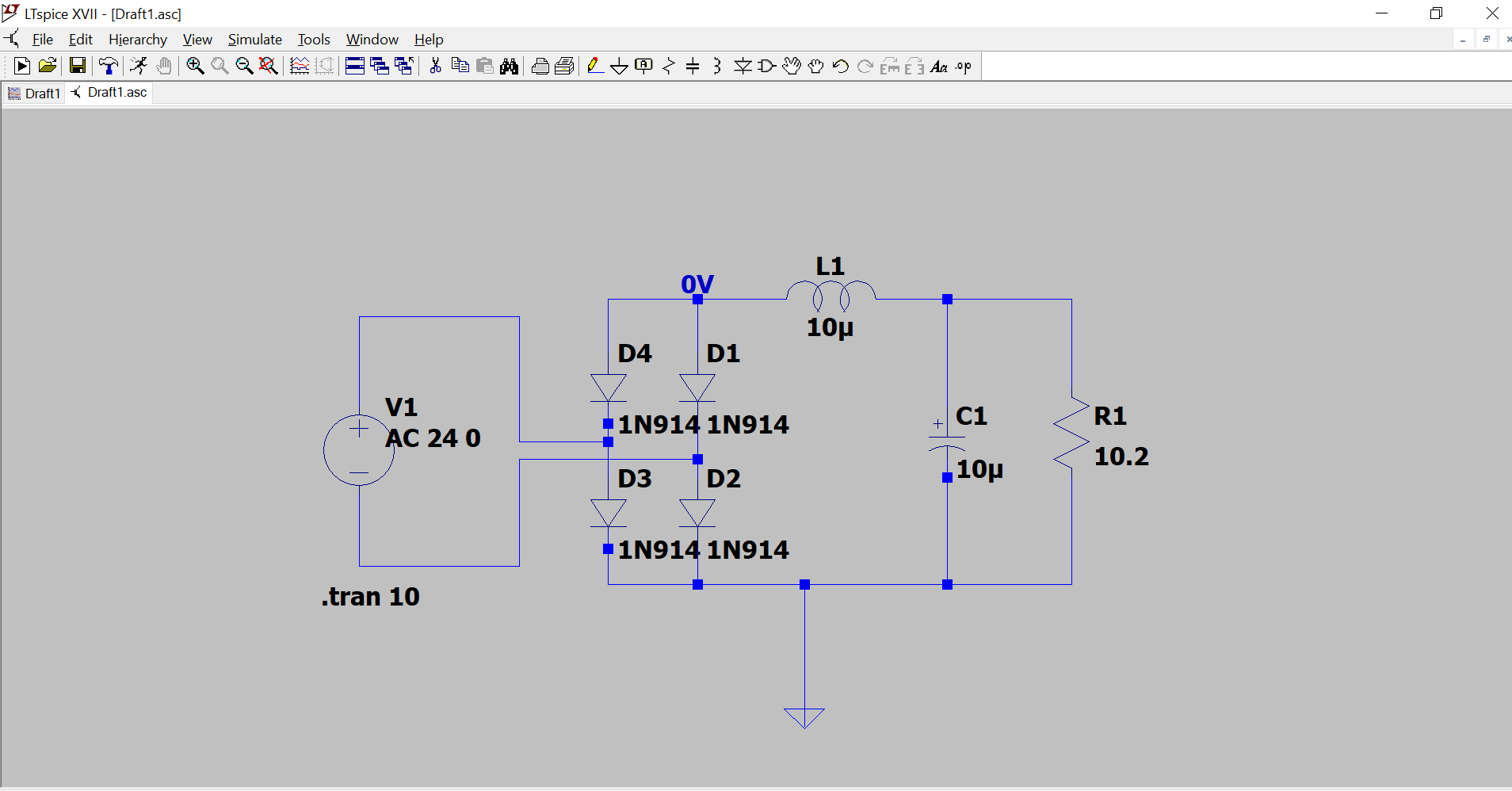Open the Hierarchy menu
The image size is (1512, 791).
pos(138,39)
